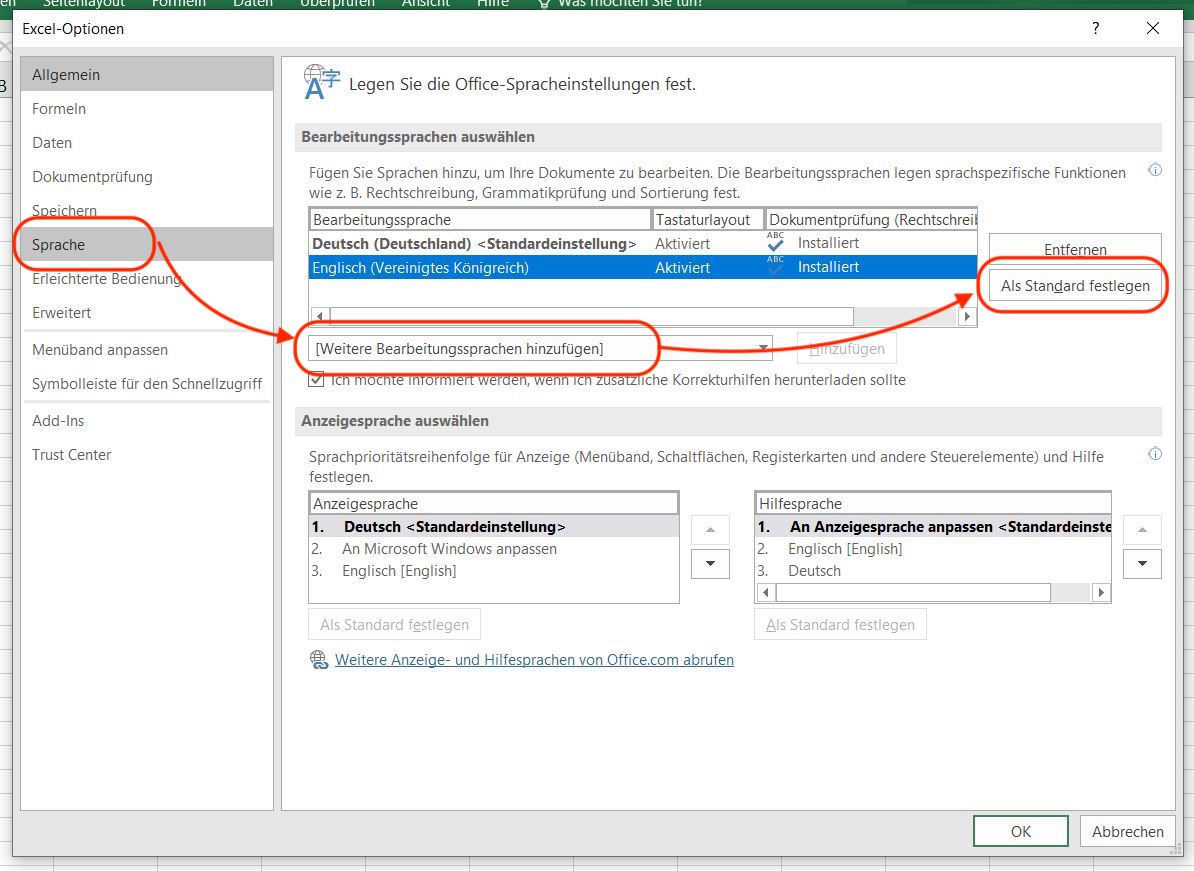Show info icon for Anzeigesprache section
Image resolution: width=1194 pixels, height=871 pixels.
coord(1154,454)
